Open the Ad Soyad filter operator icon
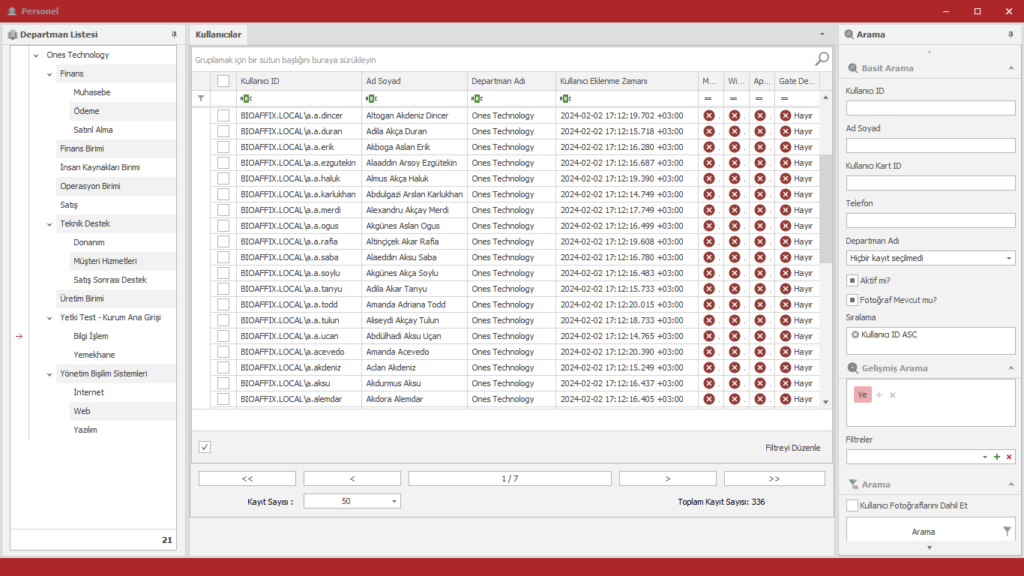This screenshot has width=1024, height=576. point(371,99)
